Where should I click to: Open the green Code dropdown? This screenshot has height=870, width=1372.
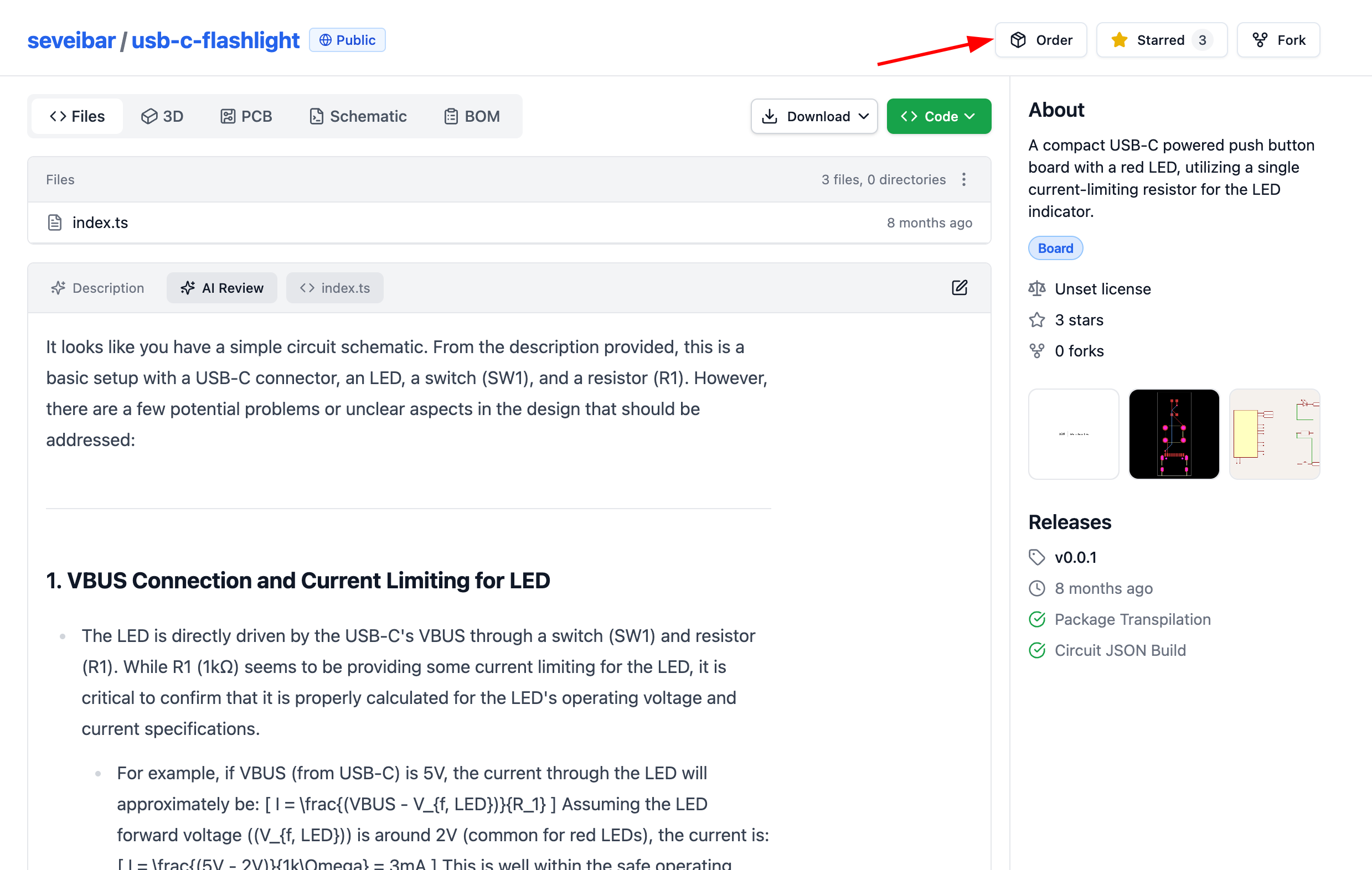(x=938, y=116)
